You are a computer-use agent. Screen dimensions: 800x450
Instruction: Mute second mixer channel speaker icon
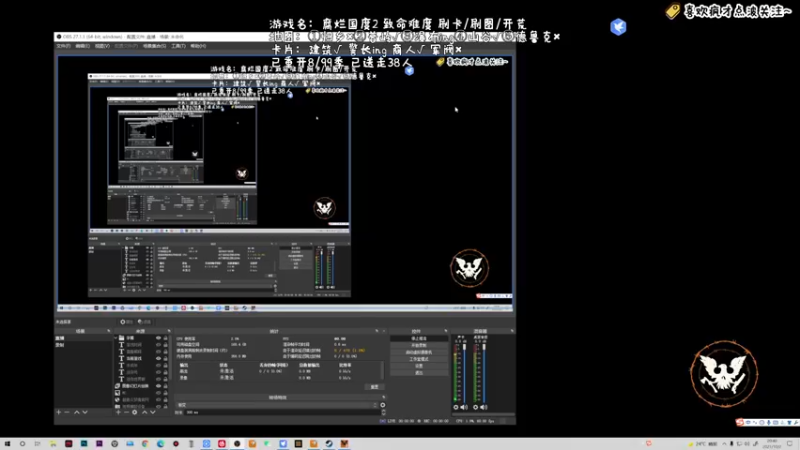pos(483,407)
